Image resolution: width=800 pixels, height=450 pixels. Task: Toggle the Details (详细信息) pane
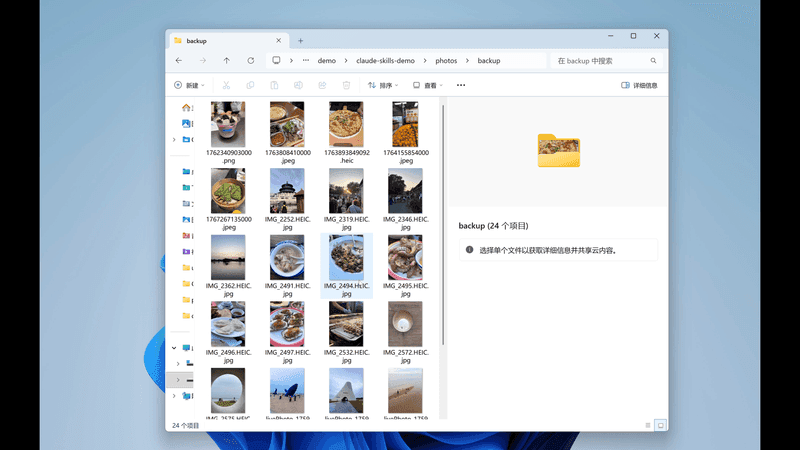[639, 85]
